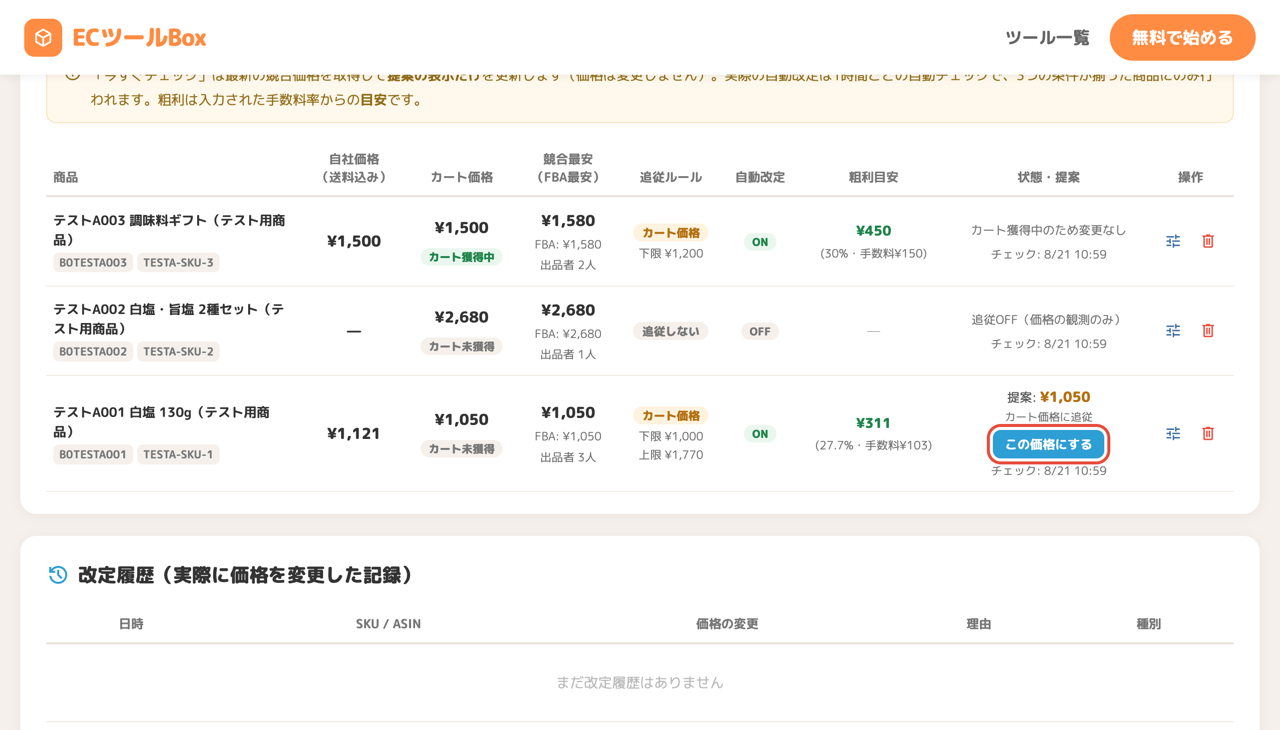Viewport: 1280px width, 730px height.
Task: Click the 競合最安 column header
Action: tap(568, 168)
